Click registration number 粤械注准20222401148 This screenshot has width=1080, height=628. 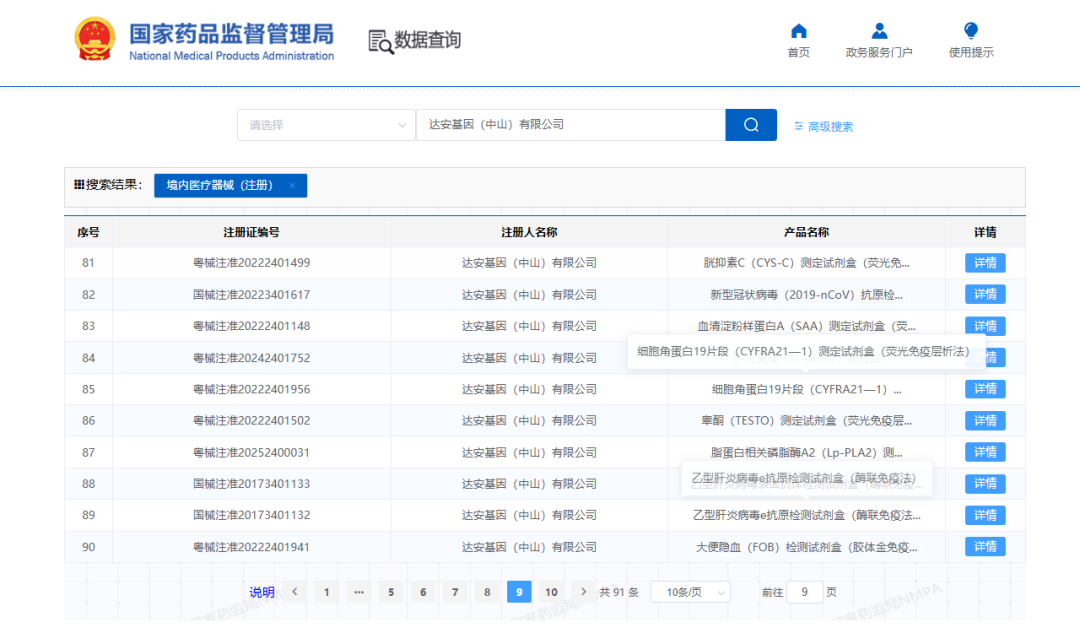click(251, 326)
